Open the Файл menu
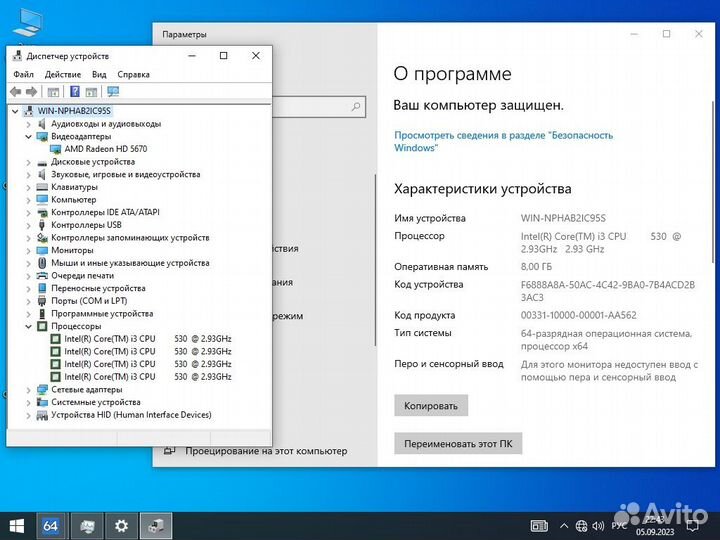 (x=23, y=74)
